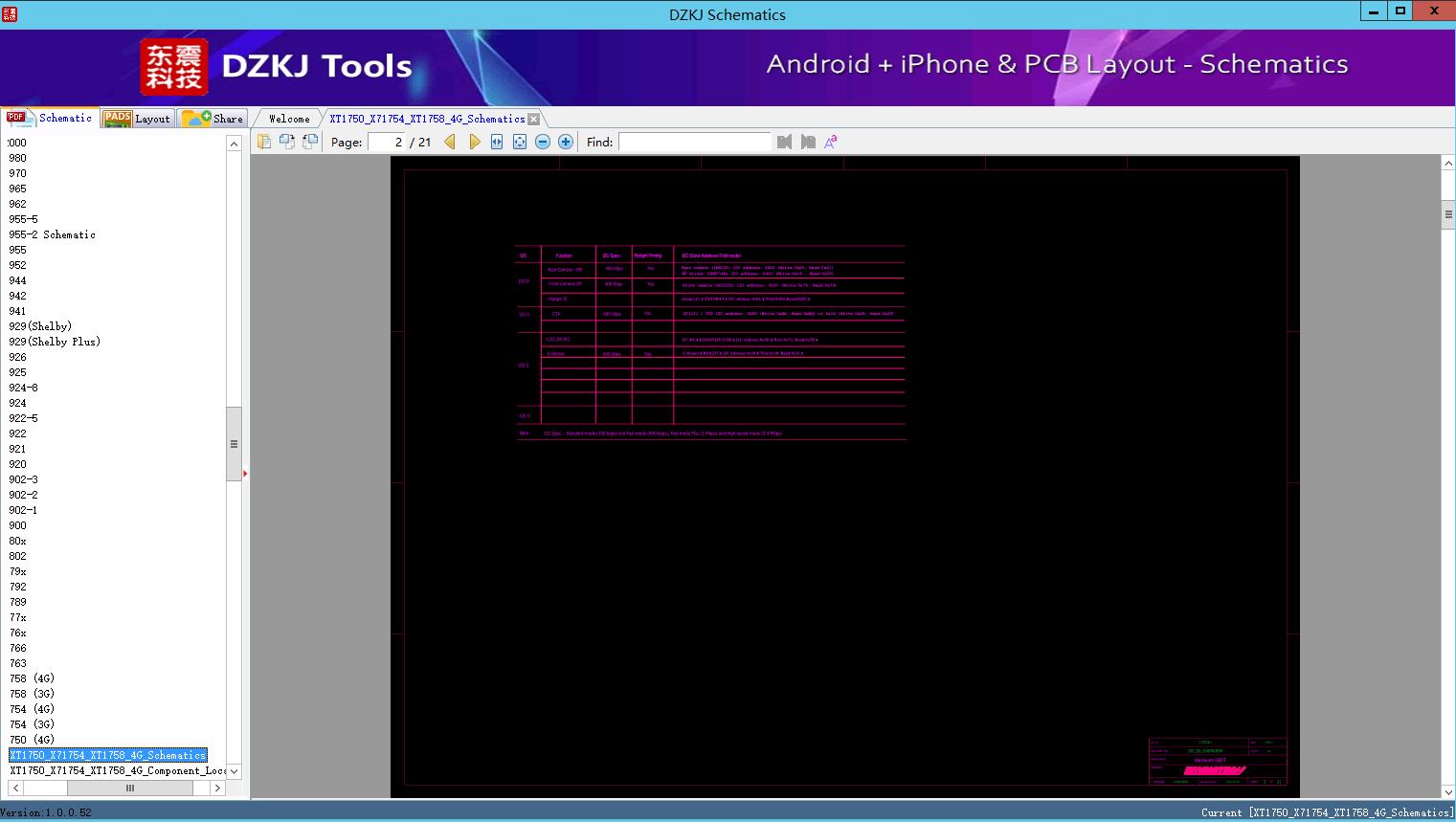1456x822 pixels.
Task: Select the 955-5 list entry
Action: pyautogui.click(x=24, y=219)
